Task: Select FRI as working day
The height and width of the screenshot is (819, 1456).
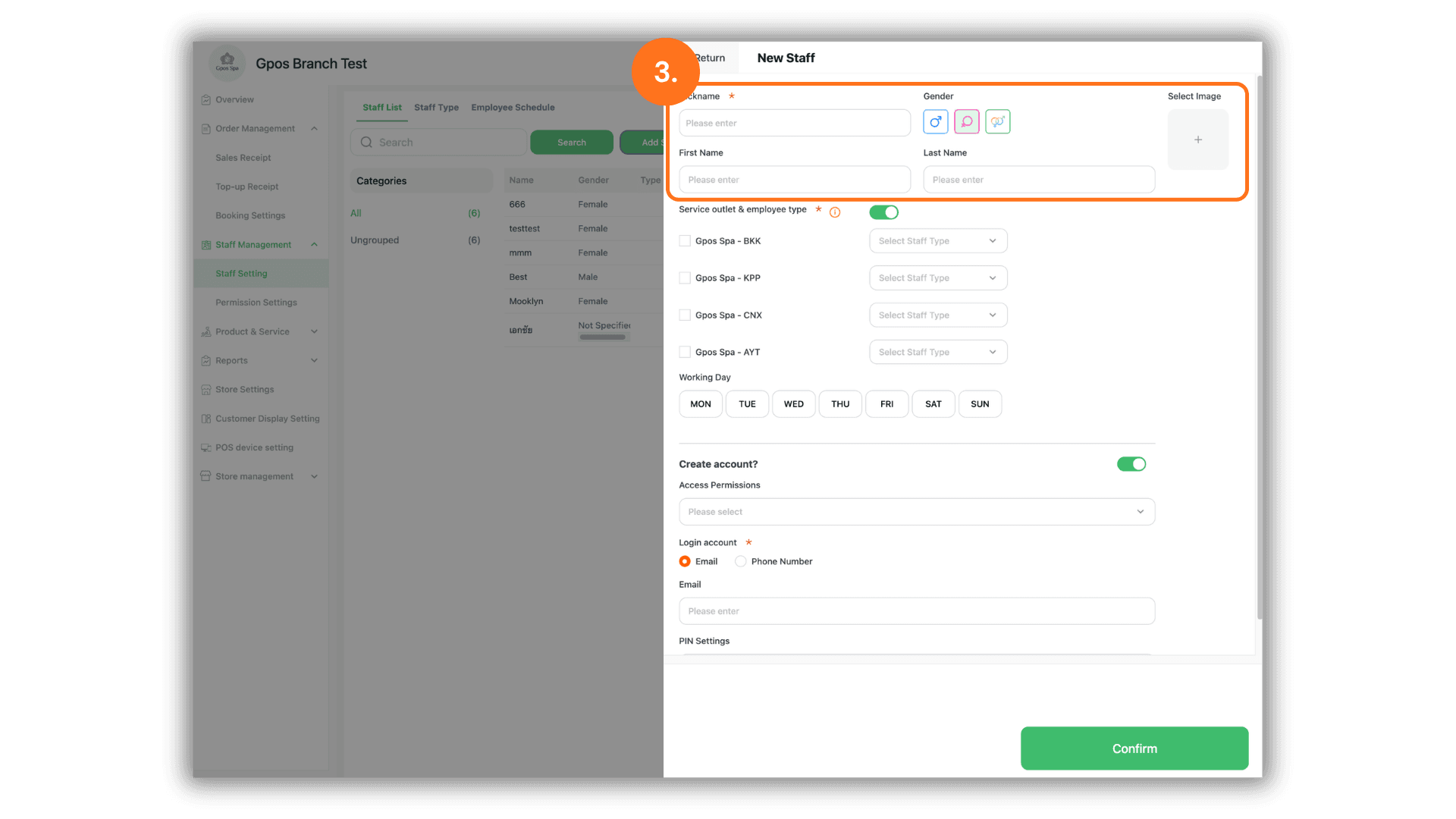Action: pyautogui.click(x=886, y=404)
